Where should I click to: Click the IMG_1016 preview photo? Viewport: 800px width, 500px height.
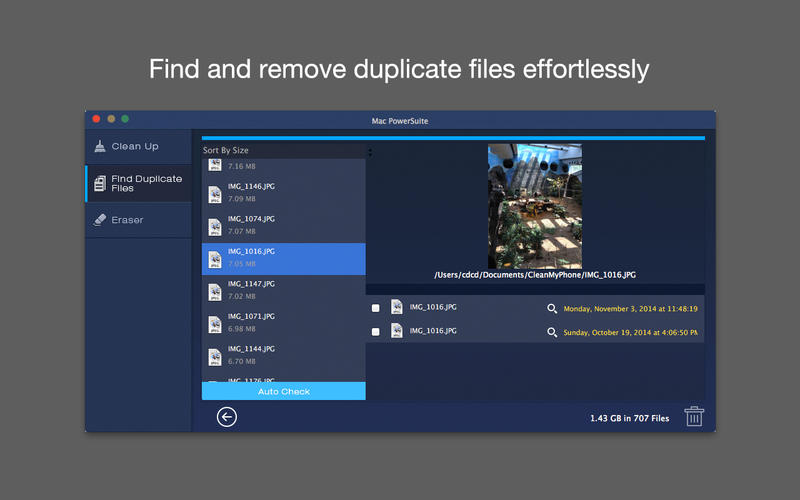pyautogui.click(x=534, y=206)
